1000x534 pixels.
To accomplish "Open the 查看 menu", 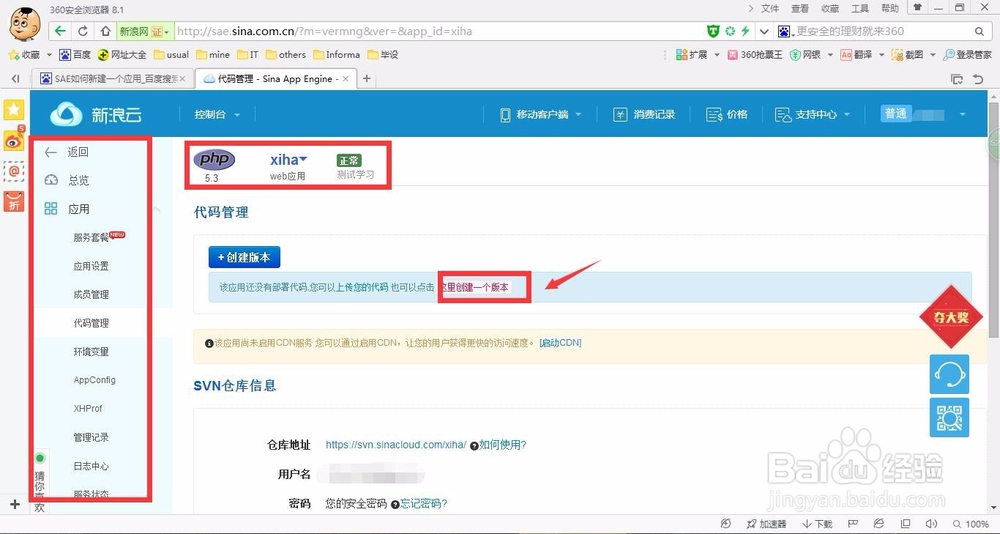I will coord(800,8).
